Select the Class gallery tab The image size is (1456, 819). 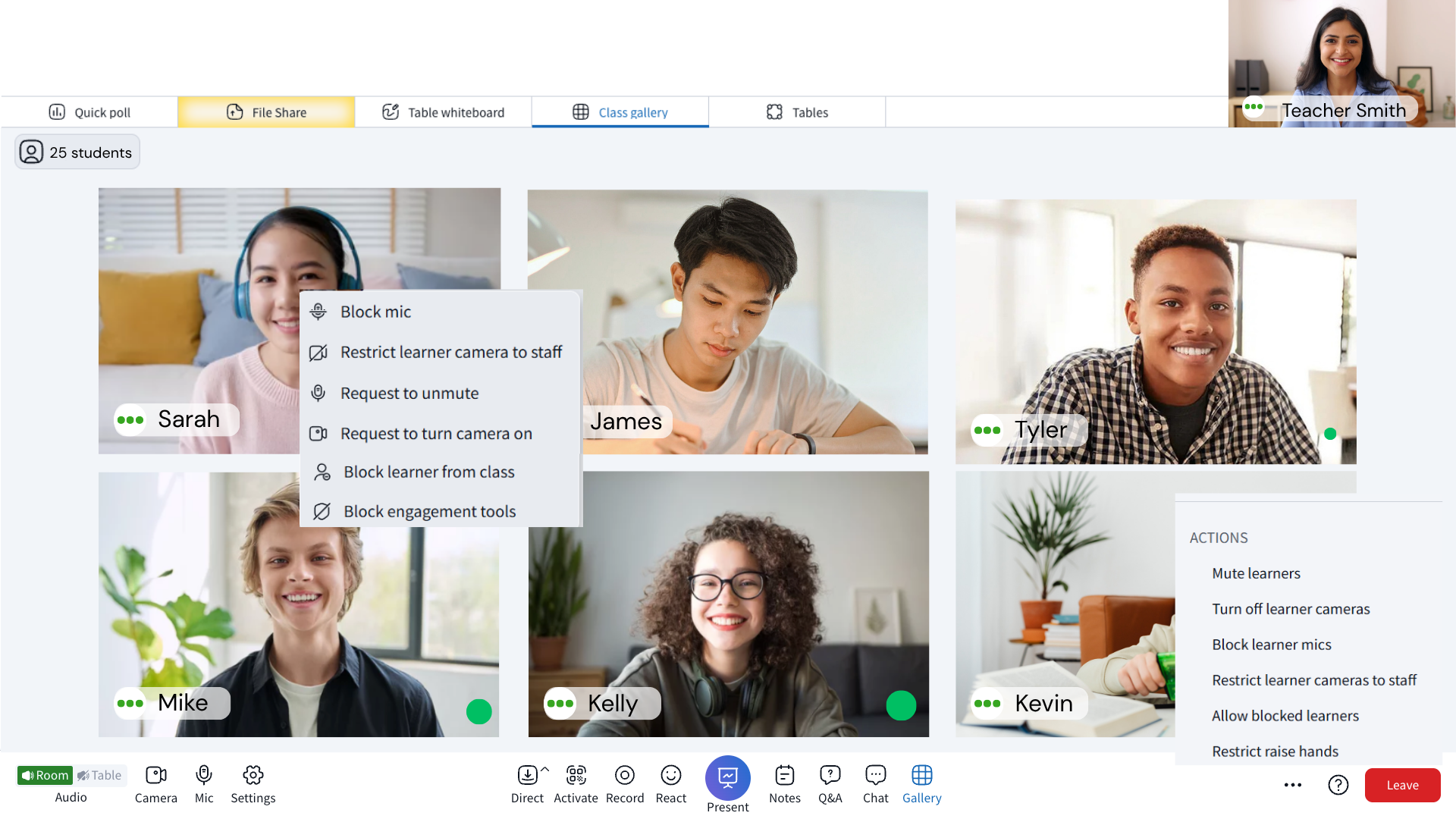tap(620, 112)
